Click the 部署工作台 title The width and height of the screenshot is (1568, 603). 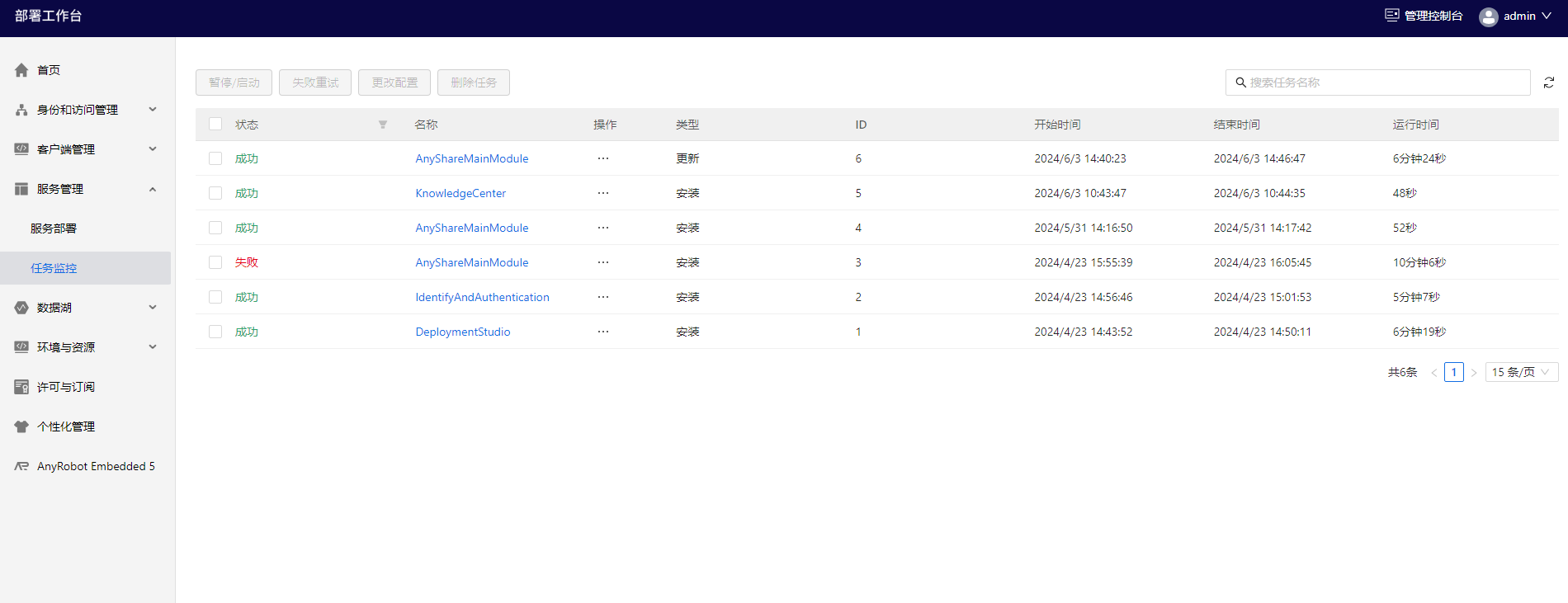49,16
